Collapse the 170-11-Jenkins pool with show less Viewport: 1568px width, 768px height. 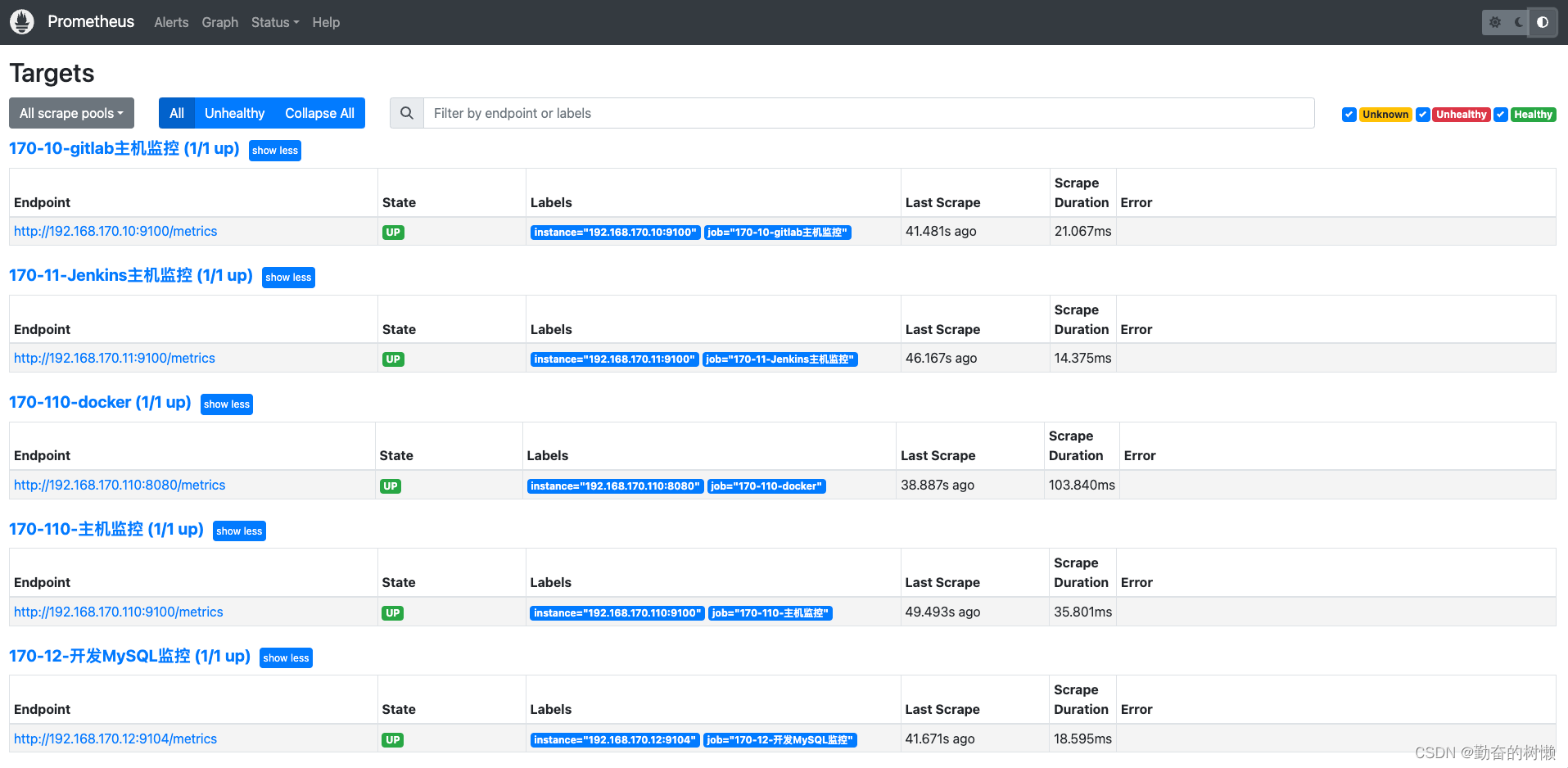coord(288,278)
